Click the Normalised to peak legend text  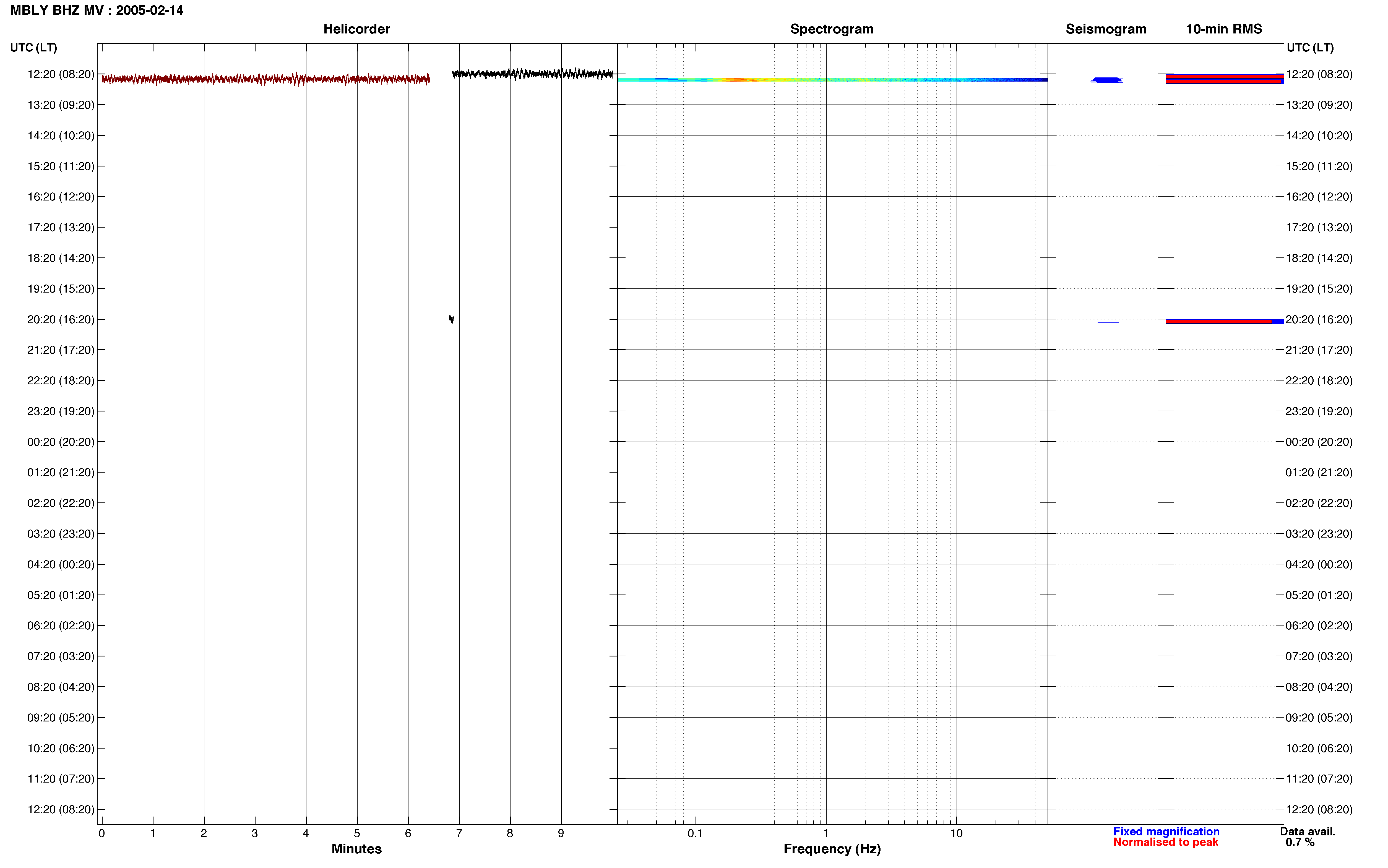tap(1165, 842)
